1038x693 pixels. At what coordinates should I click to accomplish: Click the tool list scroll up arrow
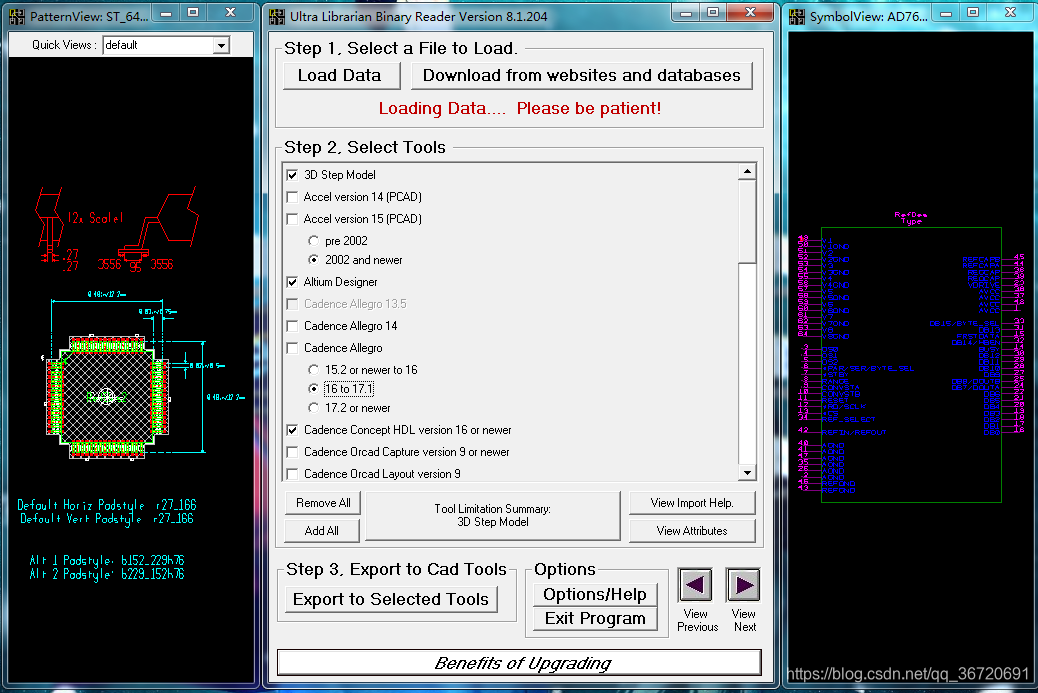(x=747, y=172)
